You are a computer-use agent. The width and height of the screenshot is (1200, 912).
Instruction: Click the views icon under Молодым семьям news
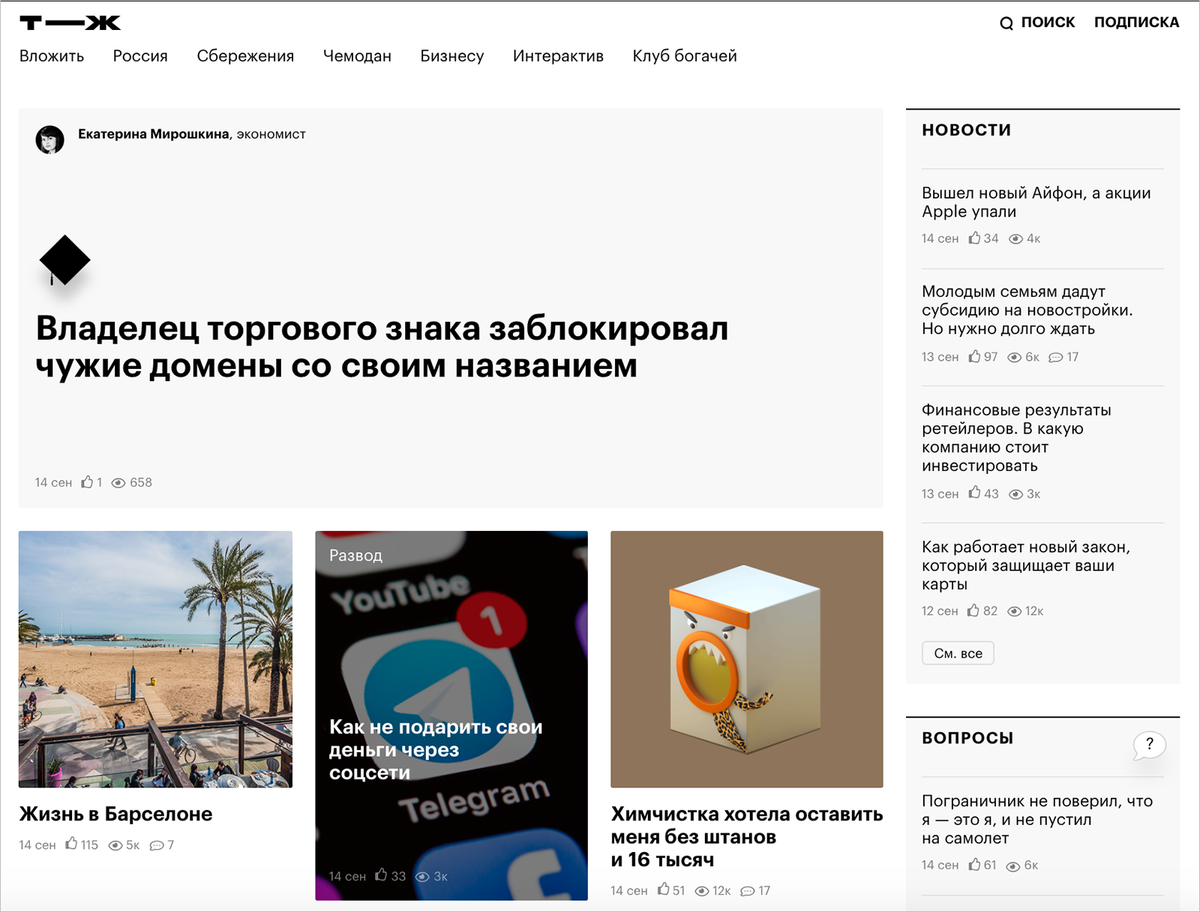1014,357
